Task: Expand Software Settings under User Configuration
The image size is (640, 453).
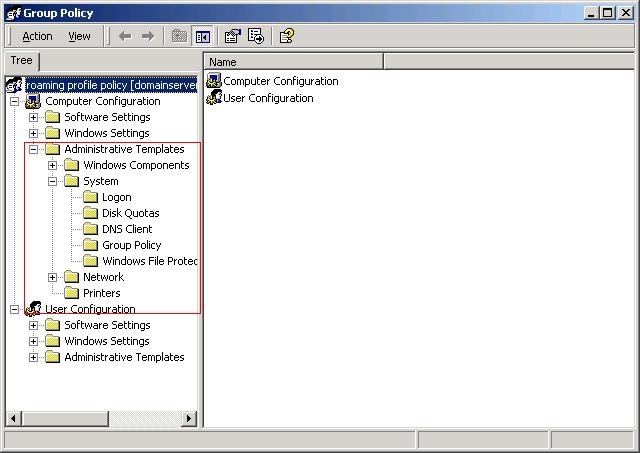Action: 33,325
